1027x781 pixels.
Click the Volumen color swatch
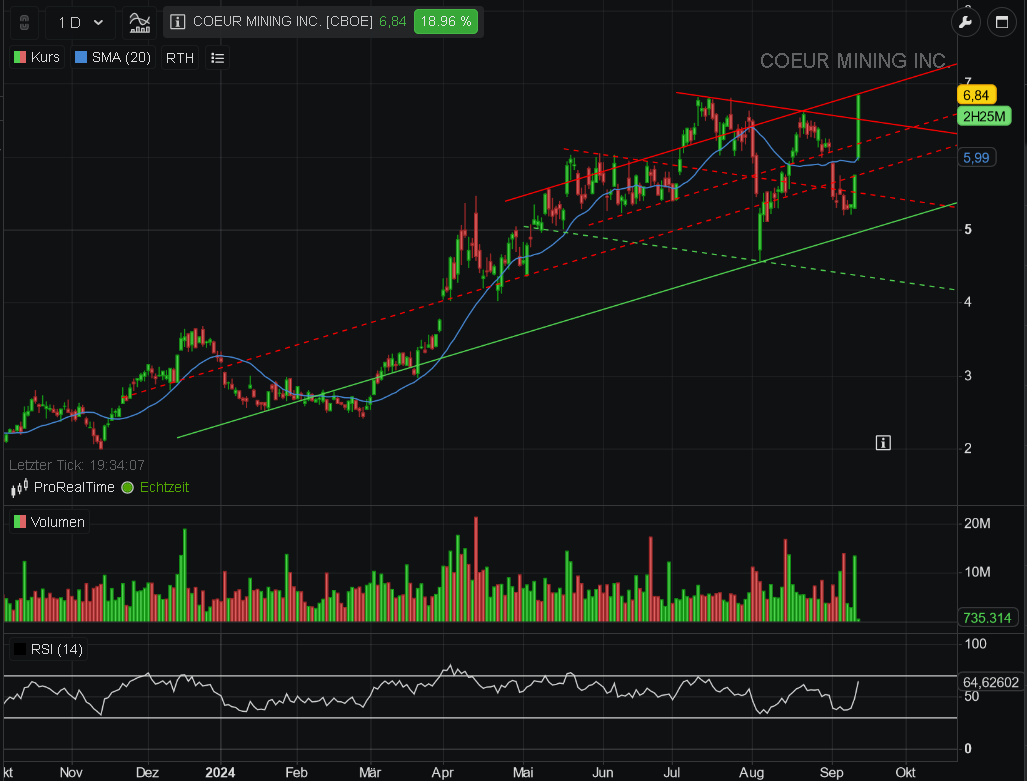click(20, 522)
